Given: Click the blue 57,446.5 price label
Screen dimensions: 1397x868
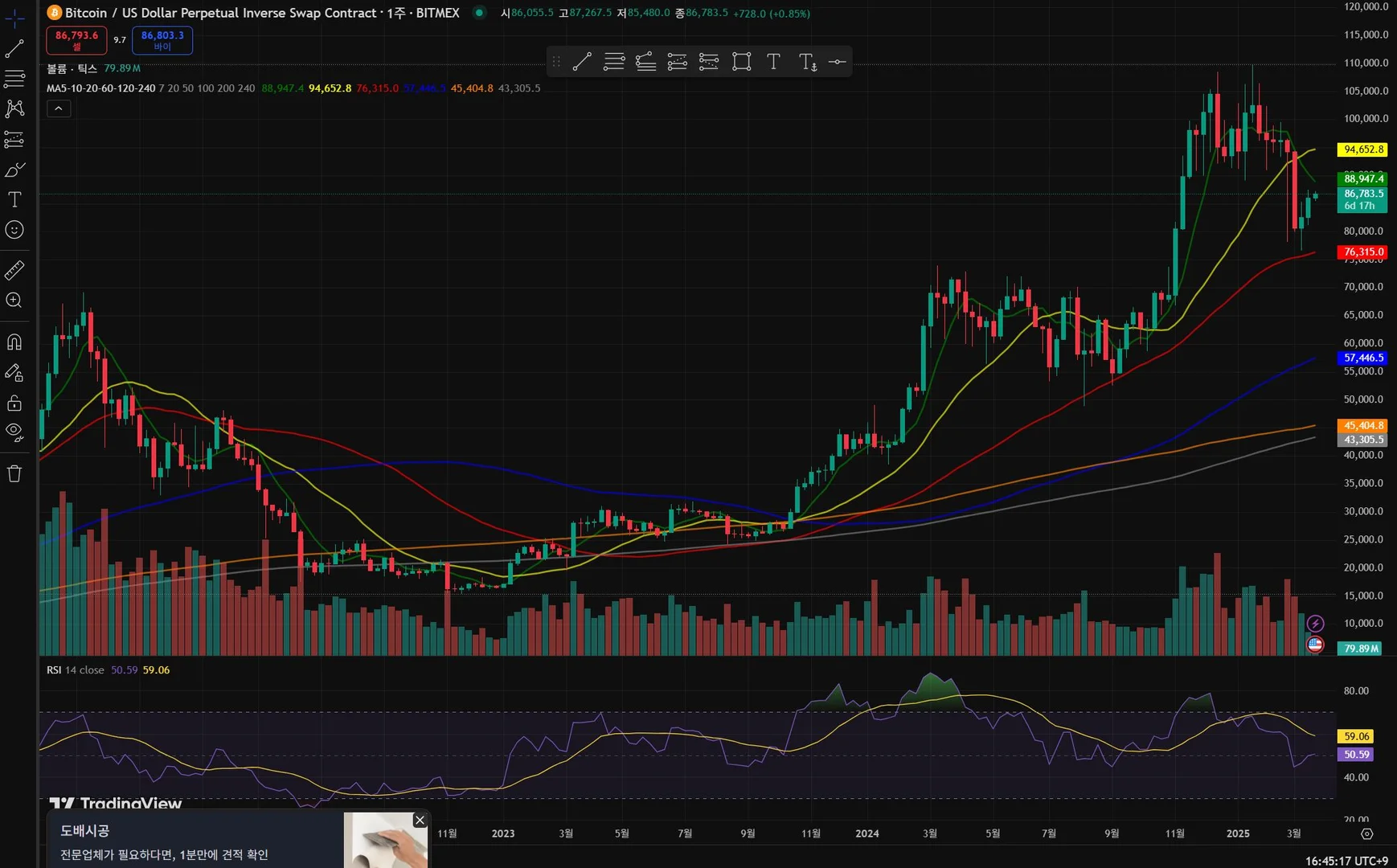Looking at the screenshot, I should pos(1363,358).
